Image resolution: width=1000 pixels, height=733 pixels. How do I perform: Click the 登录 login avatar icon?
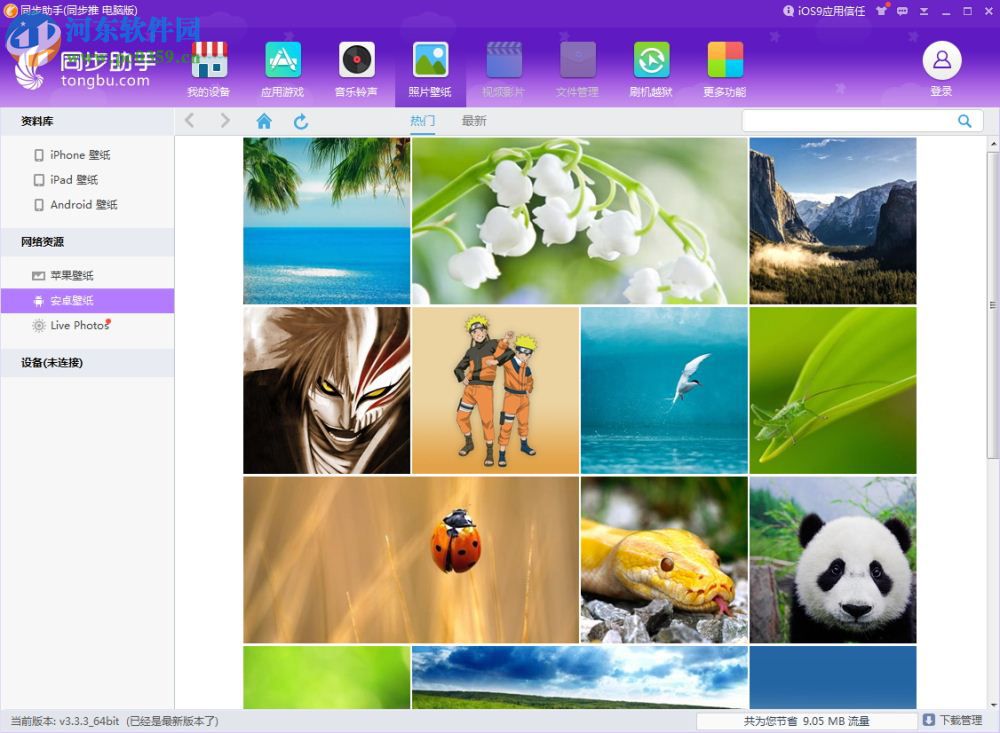[x=941, y=61]
